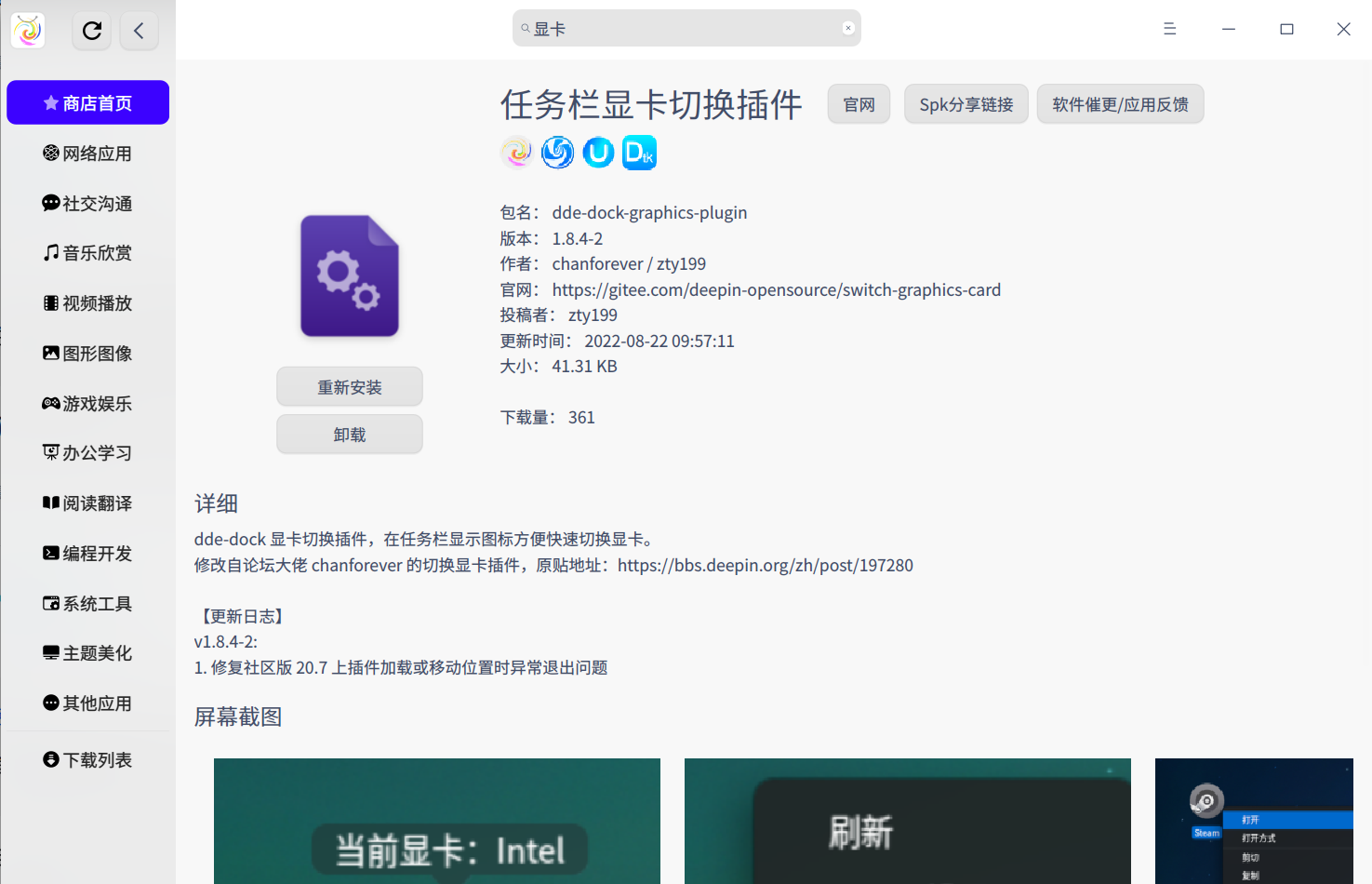
Task: Click the Dtk badge icon
Action: (x=639, y=153)
